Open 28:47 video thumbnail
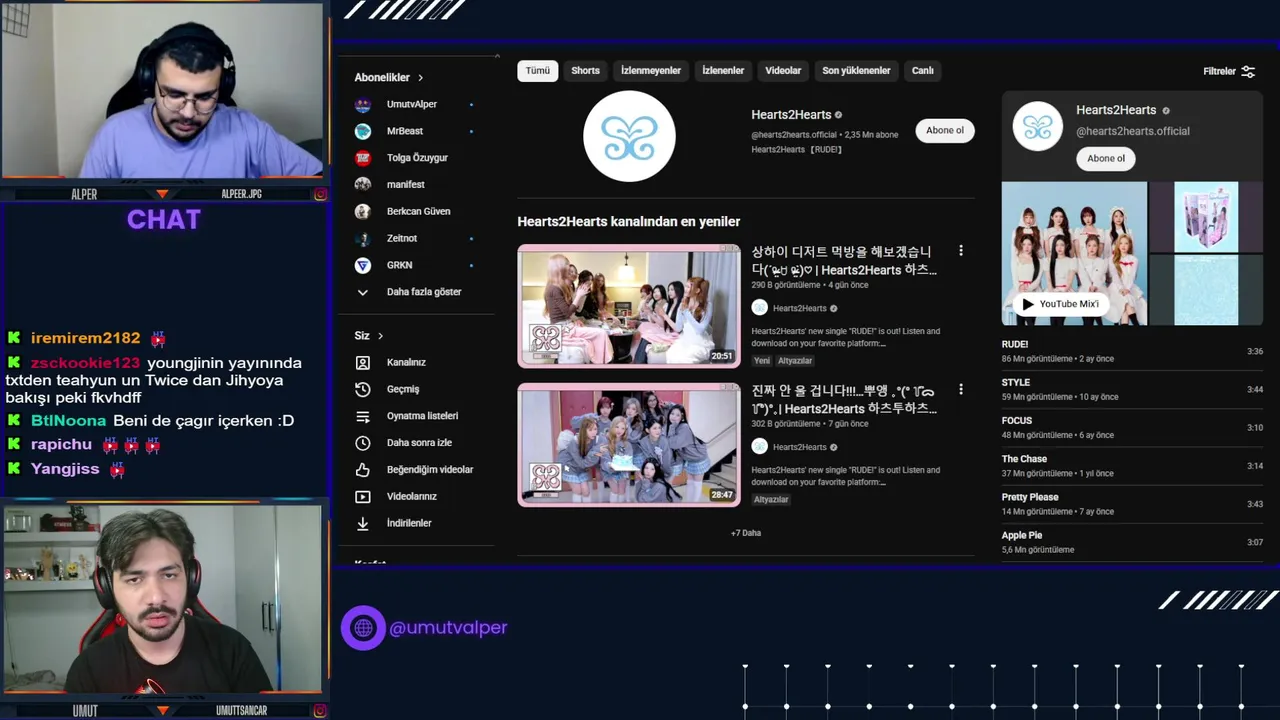This screenshot has height=720, width=1280. pos(629,445)
